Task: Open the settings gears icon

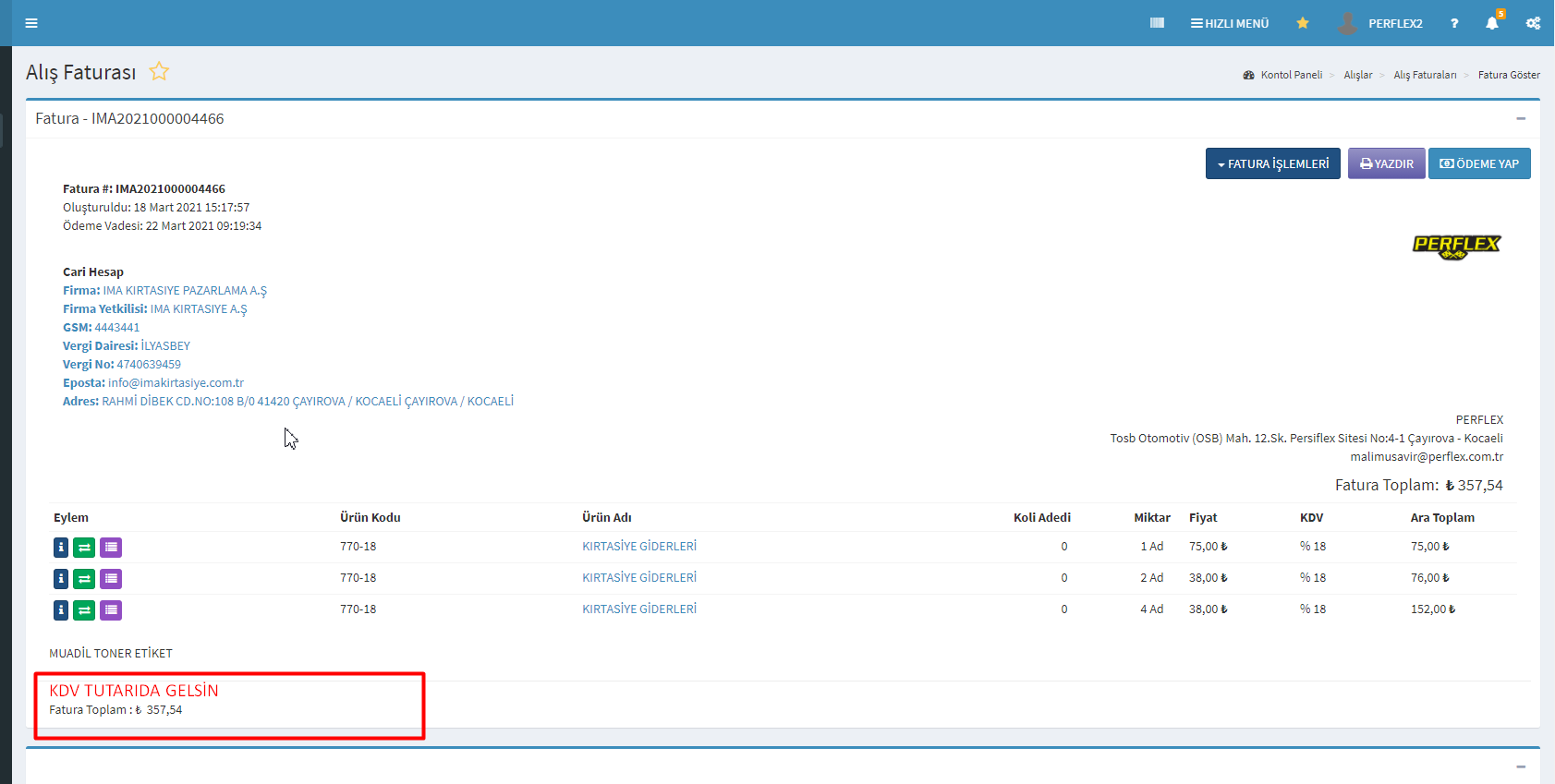Action: point(1533,23)
